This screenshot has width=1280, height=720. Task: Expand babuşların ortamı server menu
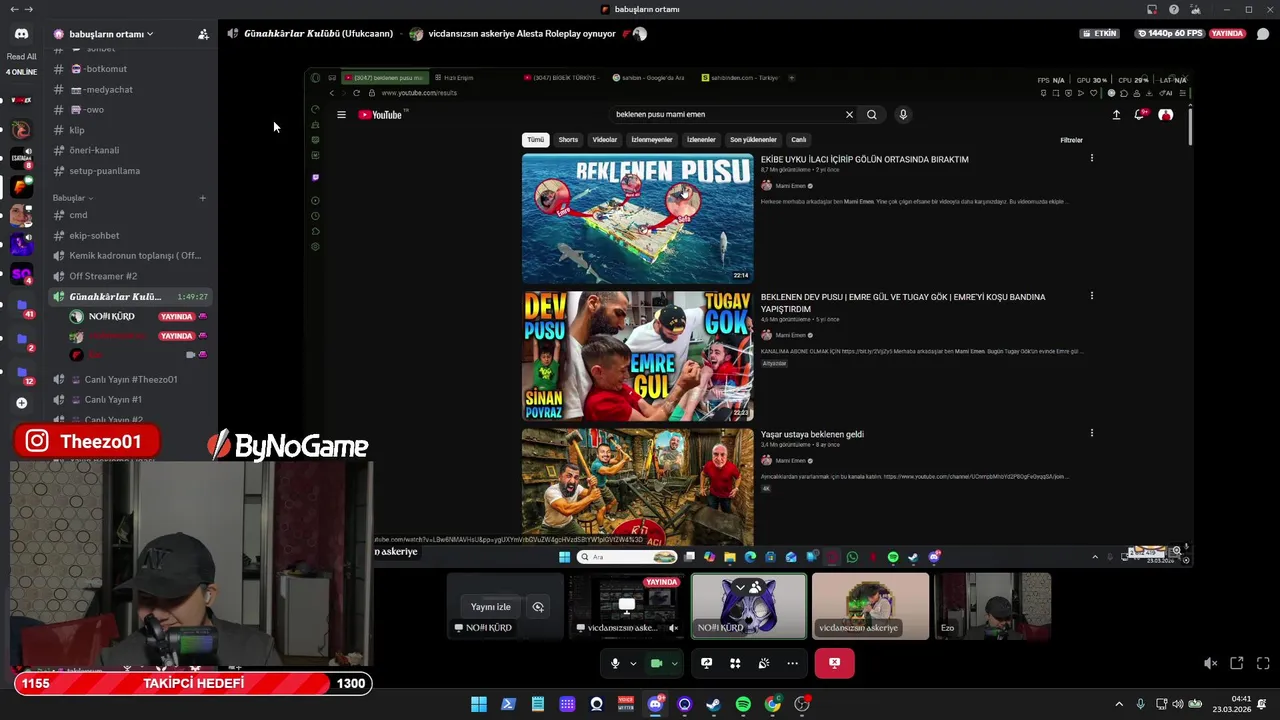111,34
